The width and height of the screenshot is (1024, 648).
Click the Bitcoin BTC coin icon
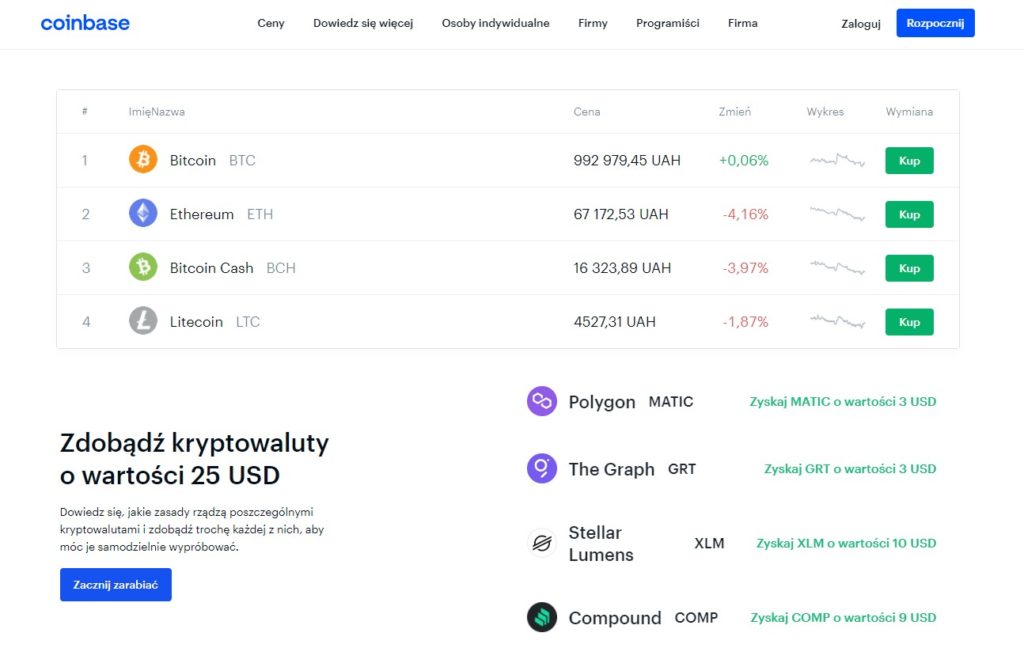(142, 160)
